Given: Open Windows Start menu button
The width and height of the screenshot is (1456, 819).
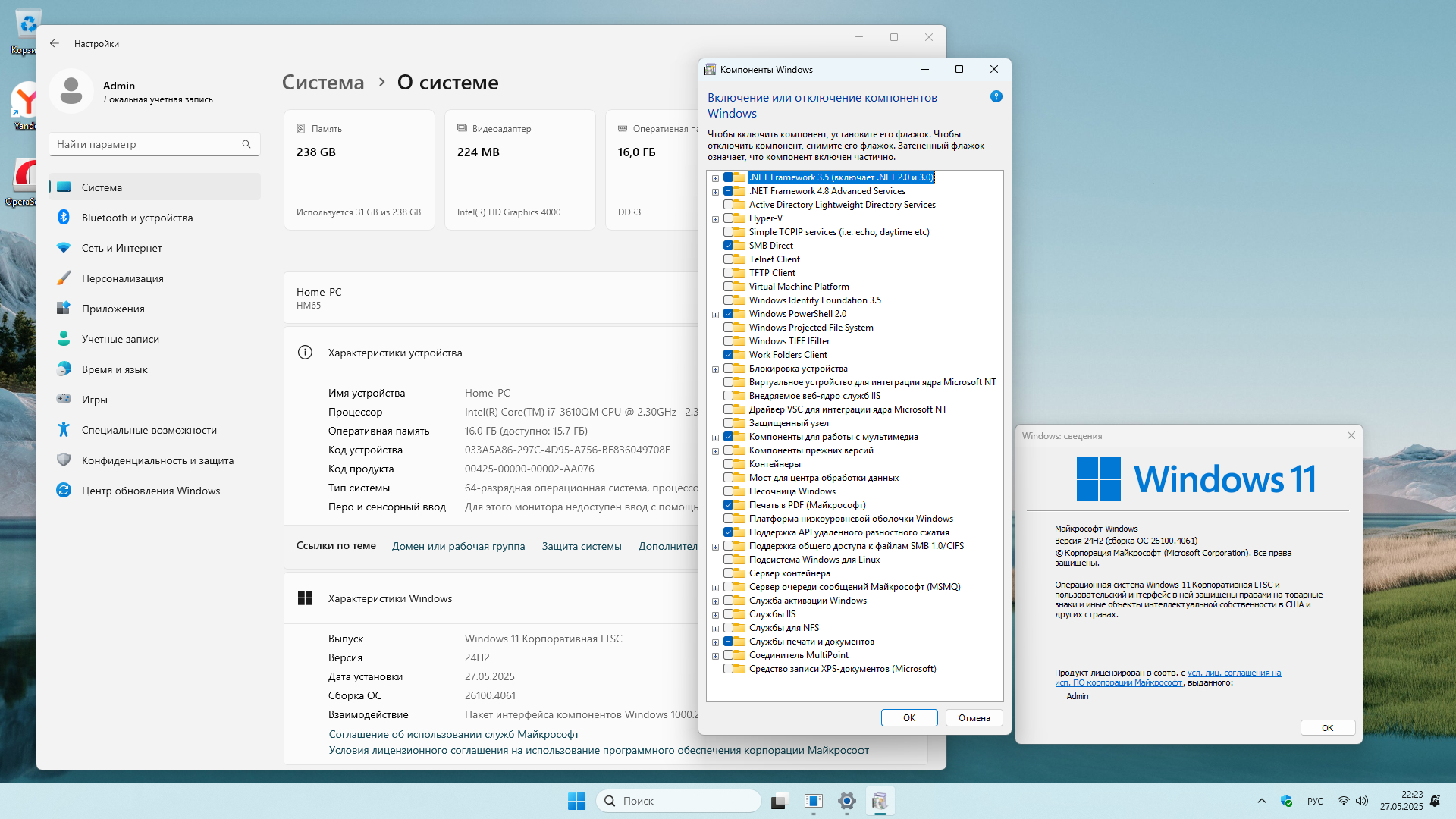Looking at the screenshot, I should [576, 801].
